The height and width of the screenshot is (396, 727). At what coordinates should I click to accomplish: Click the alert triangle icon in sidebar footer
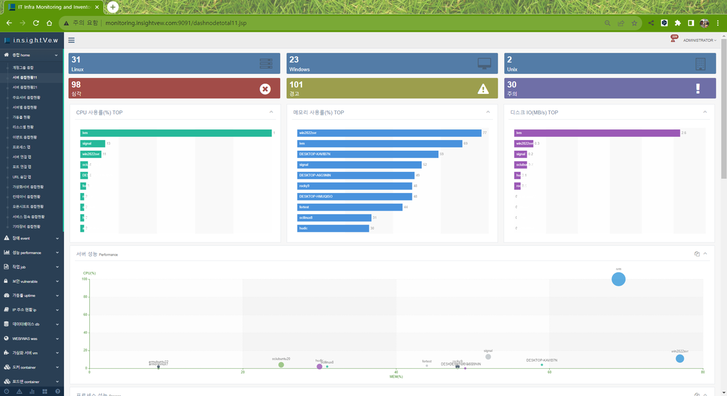click(x=19, y=391)
